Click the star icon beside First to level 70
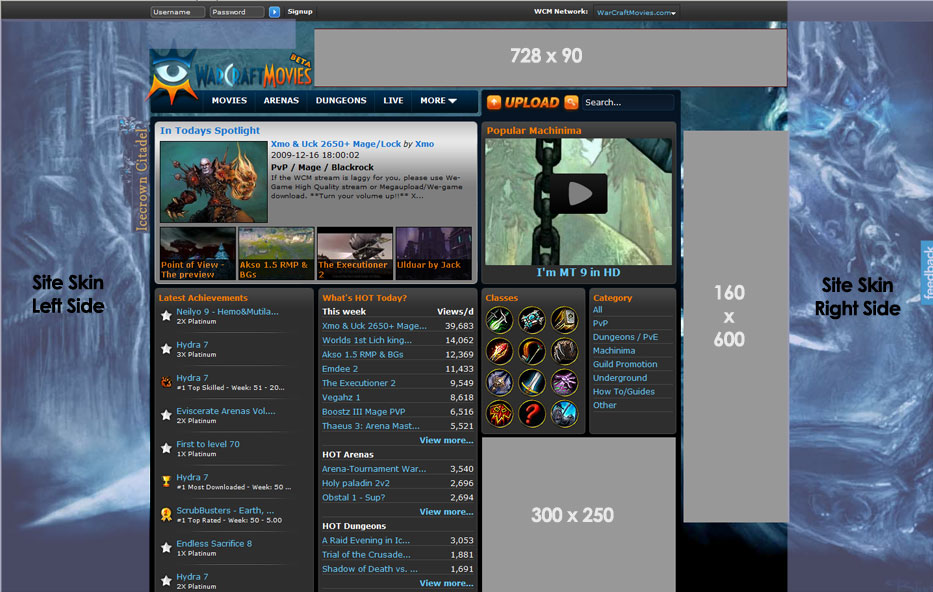The height and width of the screenshot is (592, 933). pos(167,448)
